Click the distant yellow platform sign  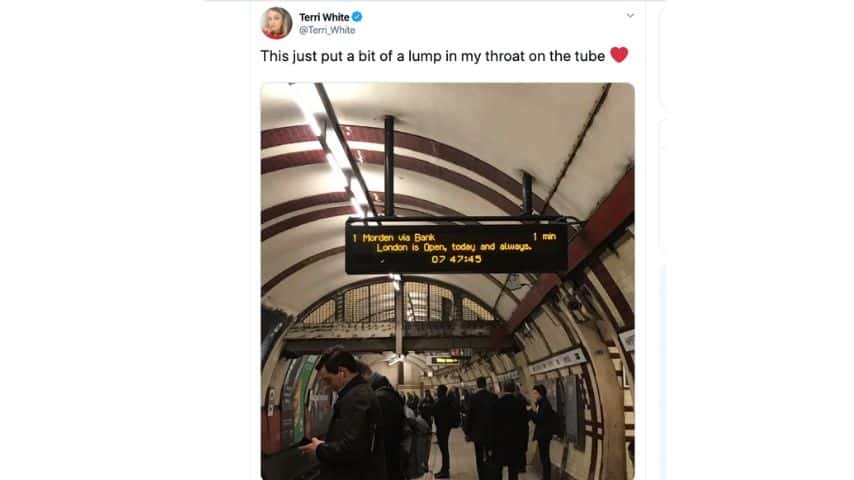click(446, 360)
